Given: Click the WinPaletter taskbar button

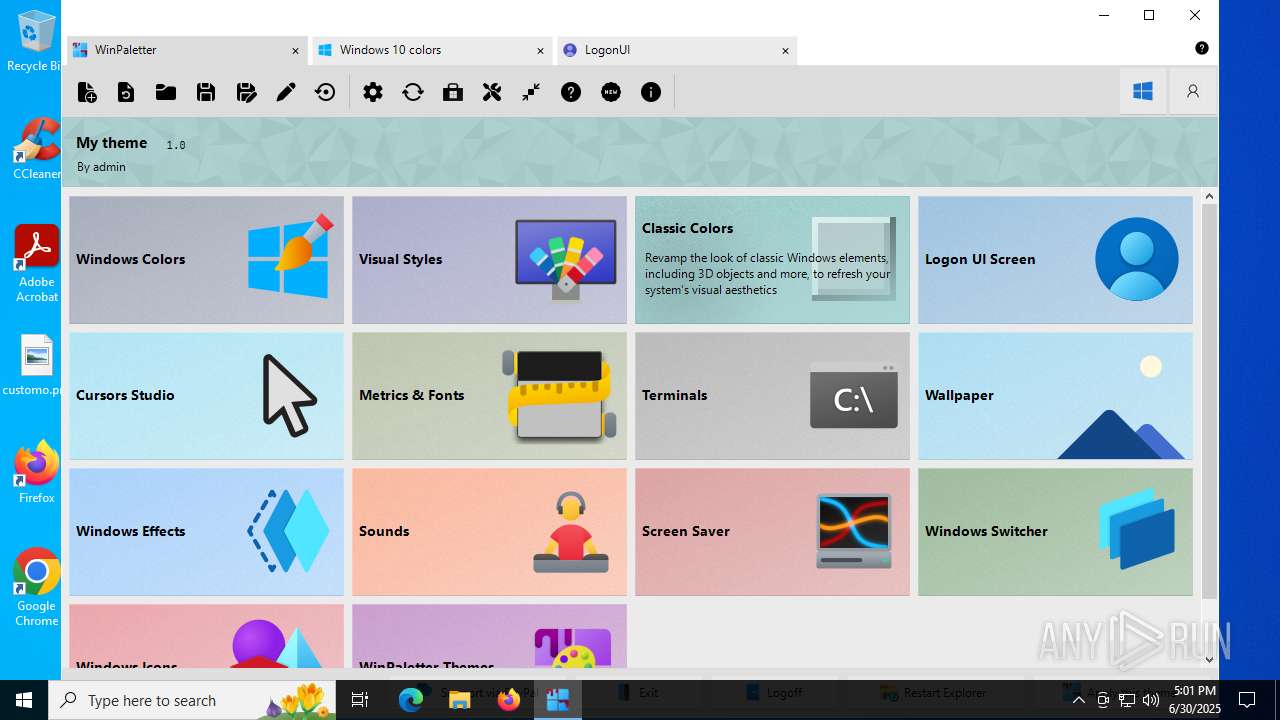Looking at the screenshot, I should (558, 700).
